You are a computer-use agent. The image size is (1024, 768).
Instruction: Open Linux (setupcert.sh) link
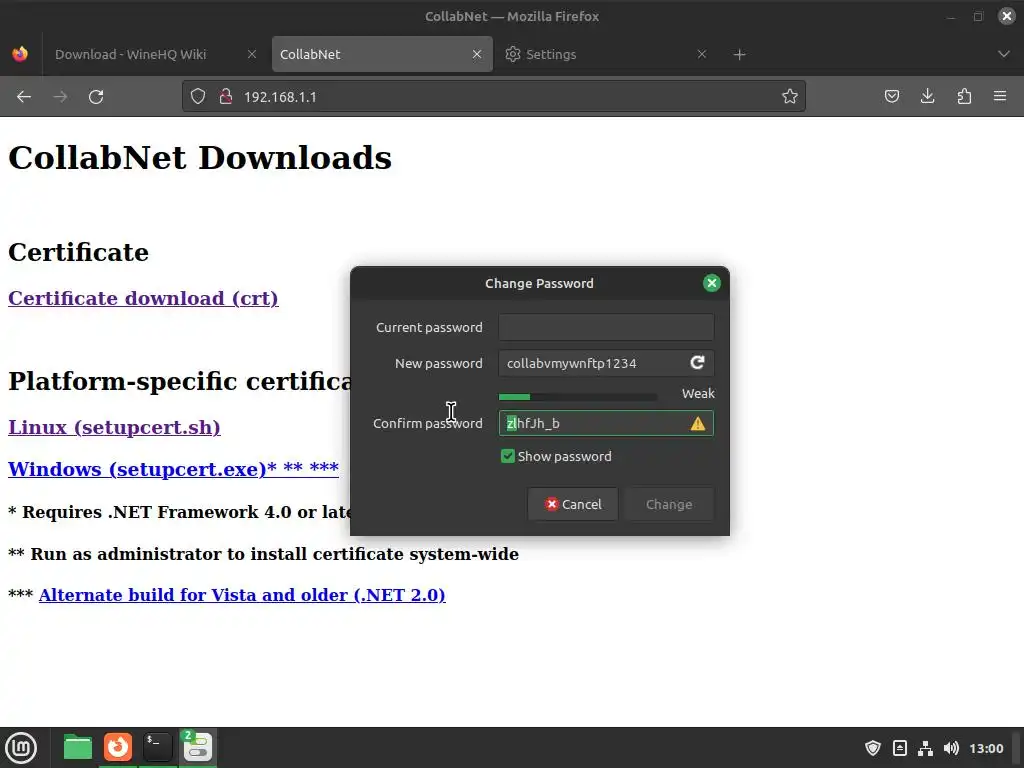pyautogui.click(x=114, y=428)
